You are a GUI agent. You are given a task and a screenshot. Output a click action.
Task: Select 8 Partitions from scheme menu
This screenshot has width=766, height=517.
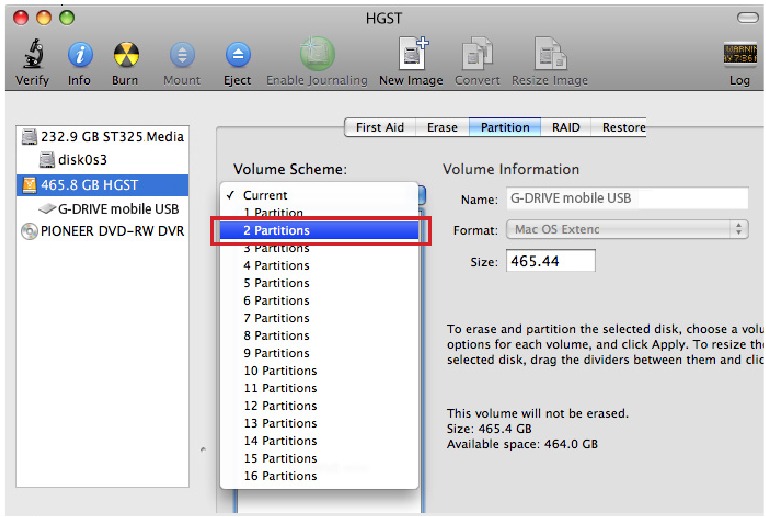319,336
